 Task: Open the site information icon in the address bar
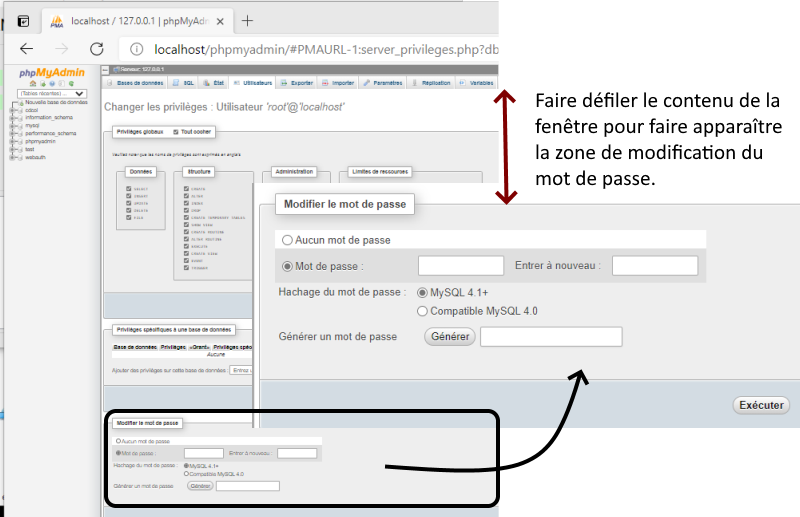click(x=136, y=49)
